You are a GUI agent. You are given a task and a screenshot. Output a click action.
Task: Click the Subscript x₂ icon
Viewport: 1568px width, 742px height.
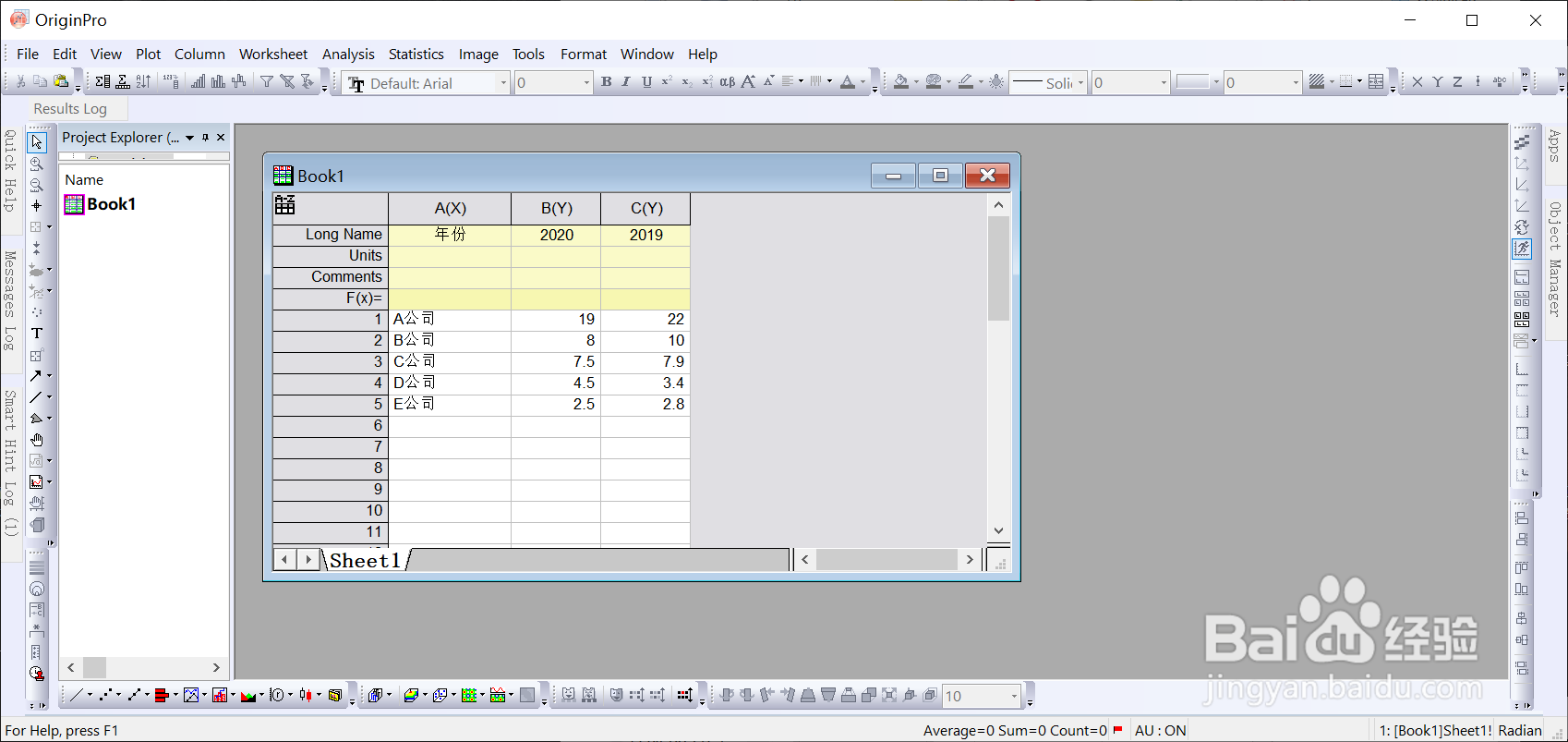click(x=687, y=82)
